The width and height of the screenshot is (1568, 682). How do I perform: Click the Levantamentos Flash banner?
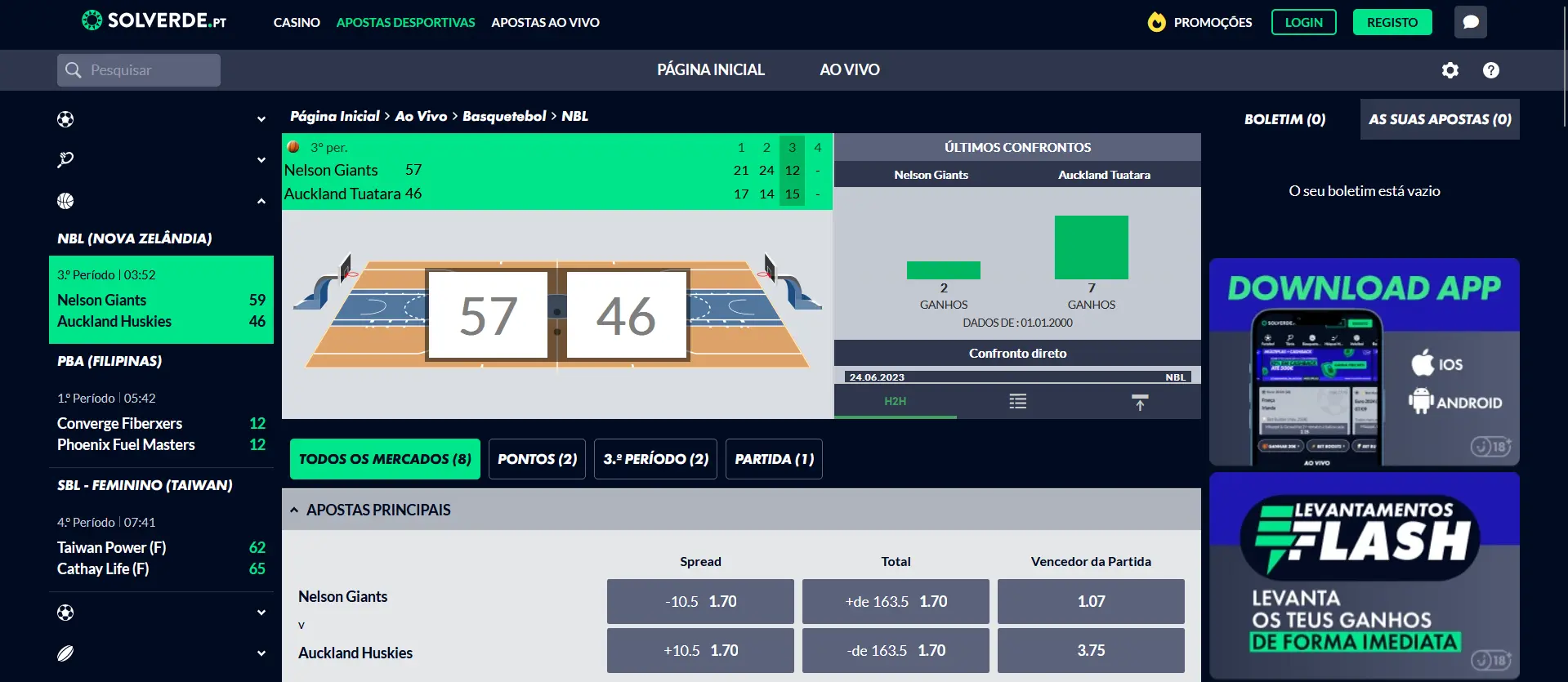point(1365,576)
